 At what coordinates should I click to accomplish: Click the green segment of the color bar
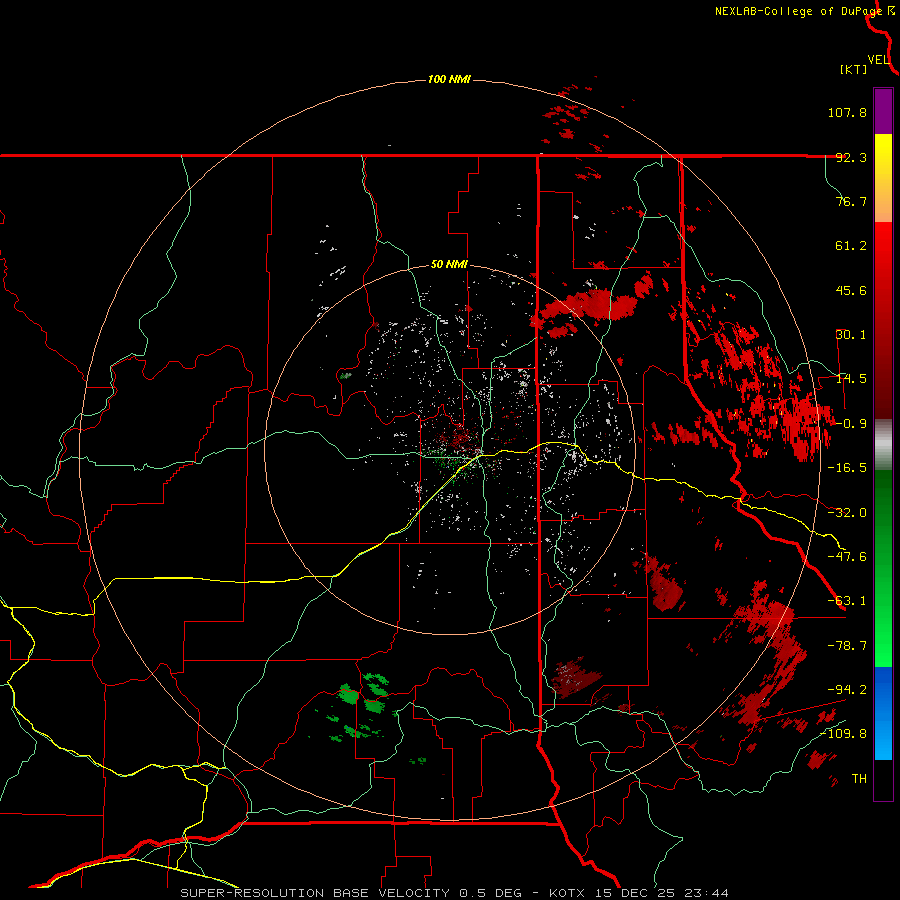tap(883, 568)
